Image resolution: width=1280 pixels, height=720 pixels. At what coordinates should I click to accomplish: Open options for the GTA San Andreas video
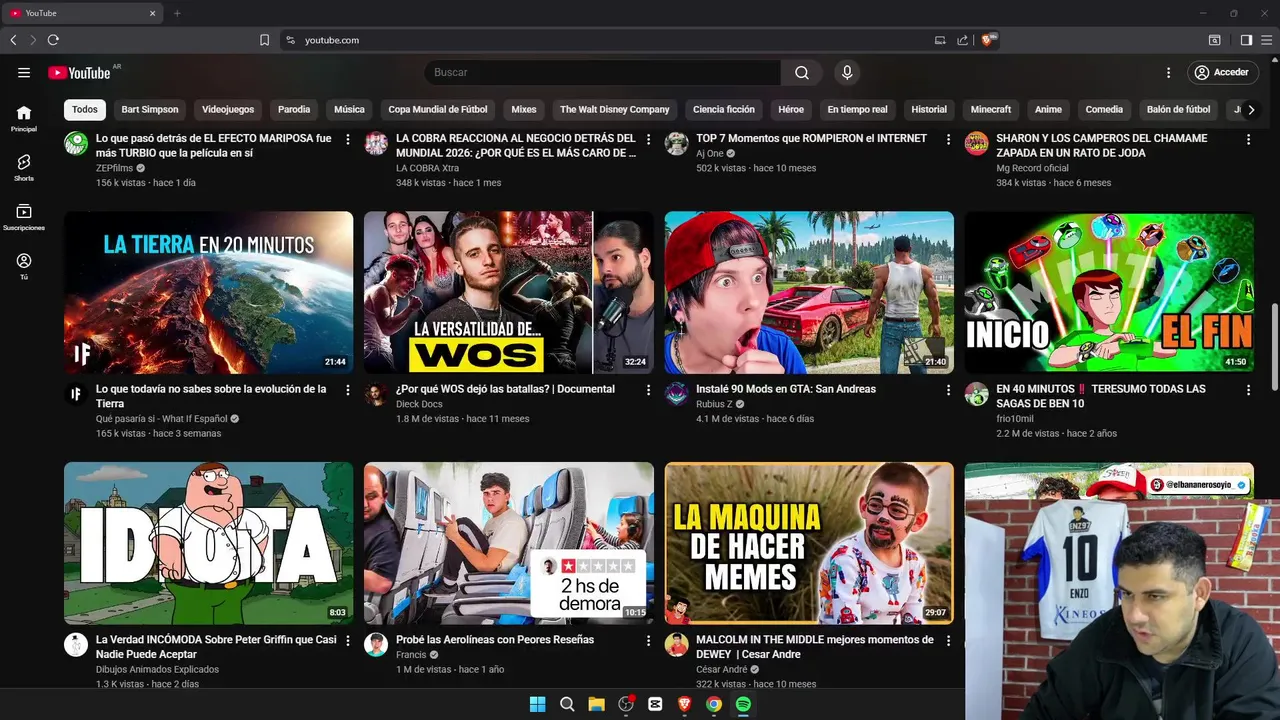tap(948, 390)
